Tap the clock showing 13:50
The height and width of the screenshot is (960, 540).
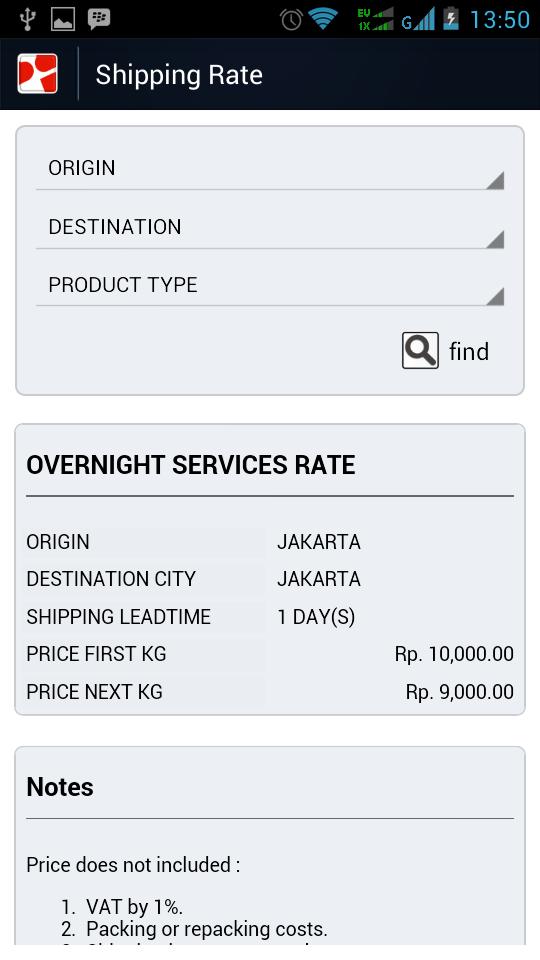[500, 20]
